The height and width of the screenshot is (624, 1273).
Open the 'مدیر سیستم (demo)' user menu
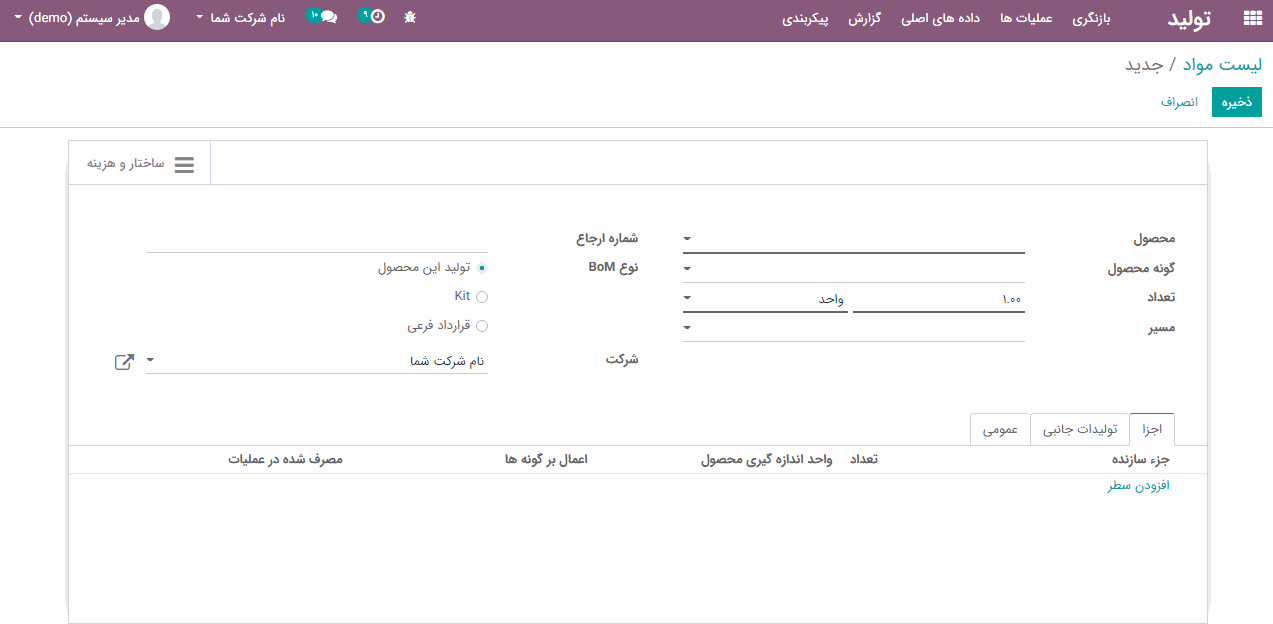pos(77,18)
